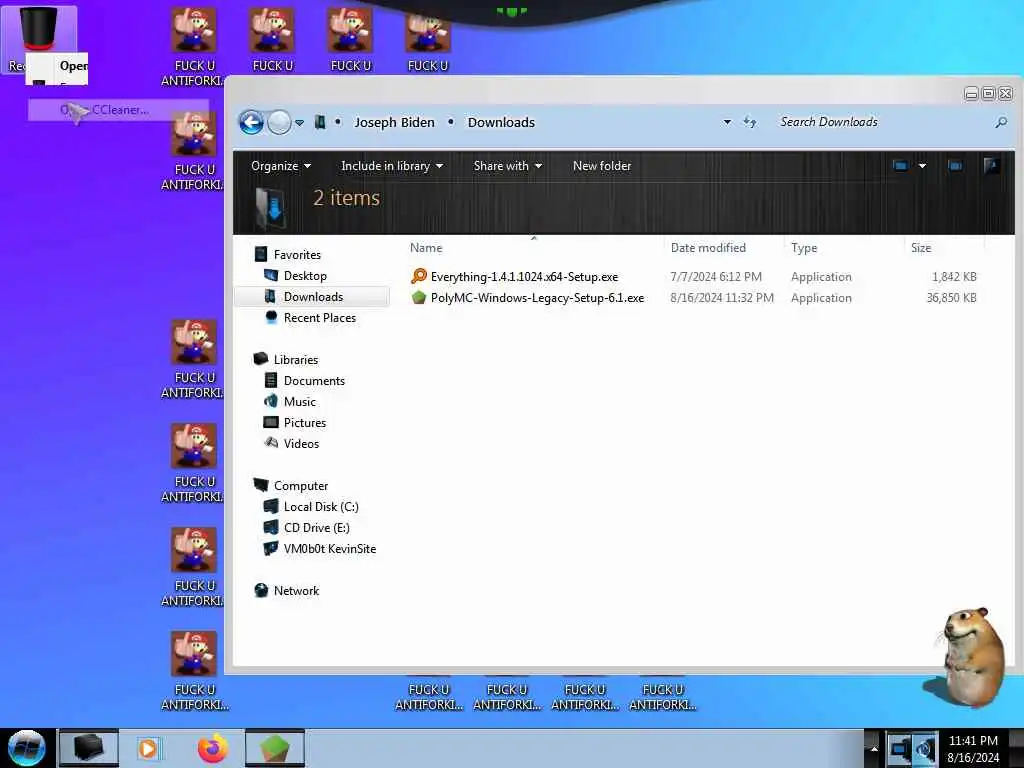
Task: Select Recent Places in the navigation pane
Action: click(x=319, y=317)
